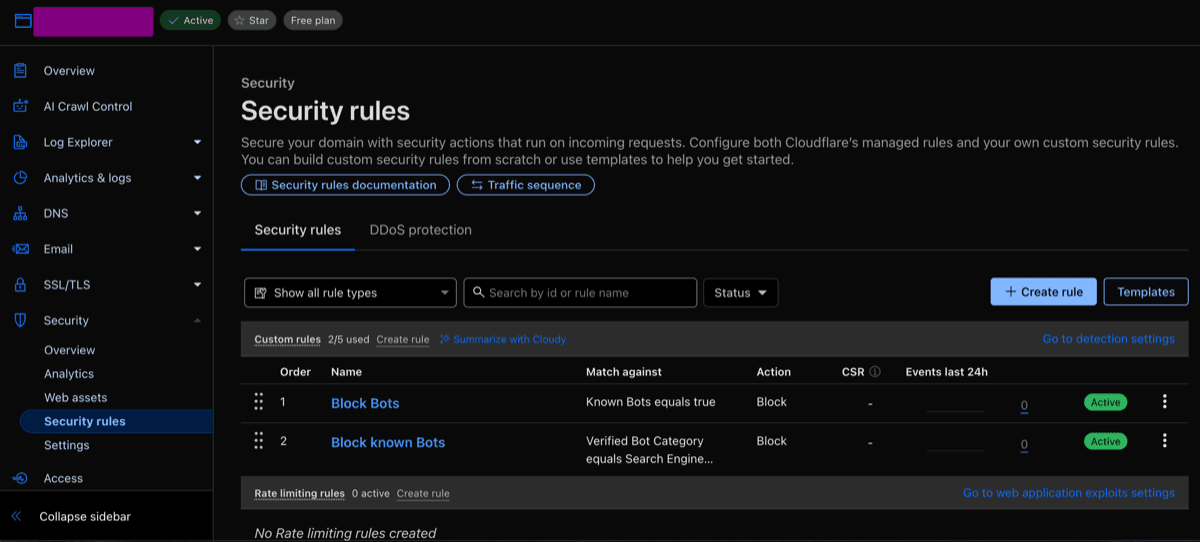Open the three-dot menu for Block Bots
The image size is (1200, 542).
[1164, 402]
